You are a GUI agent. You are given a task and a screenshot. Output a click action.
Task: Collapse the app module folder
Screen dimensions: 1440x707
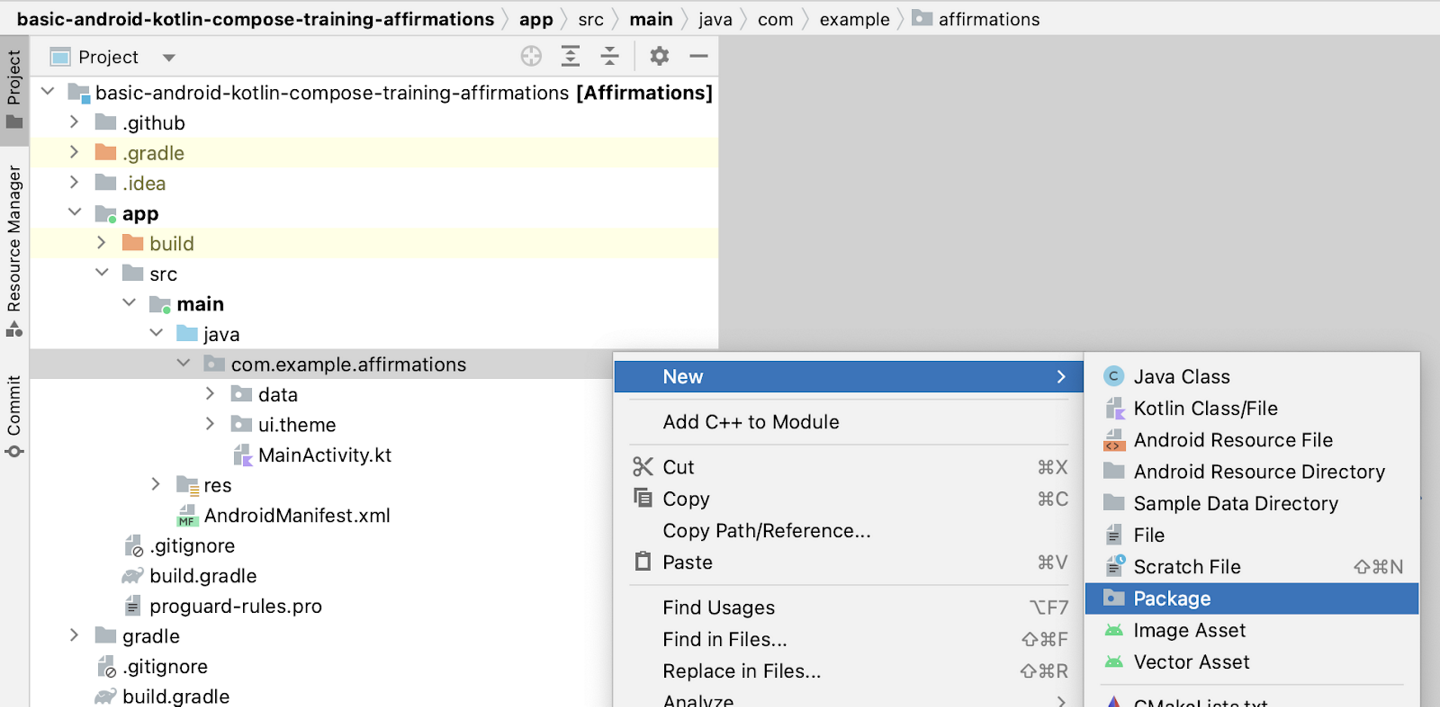(x=74, y=213)
